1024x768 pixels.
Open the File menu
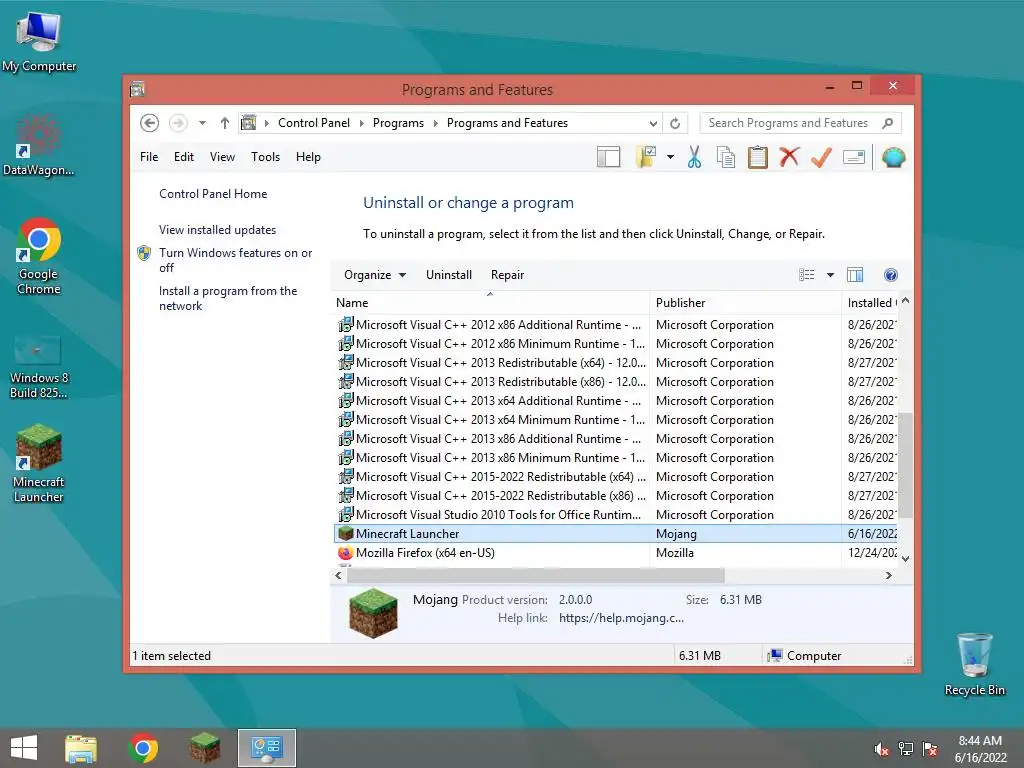click(x=149, y=157)
